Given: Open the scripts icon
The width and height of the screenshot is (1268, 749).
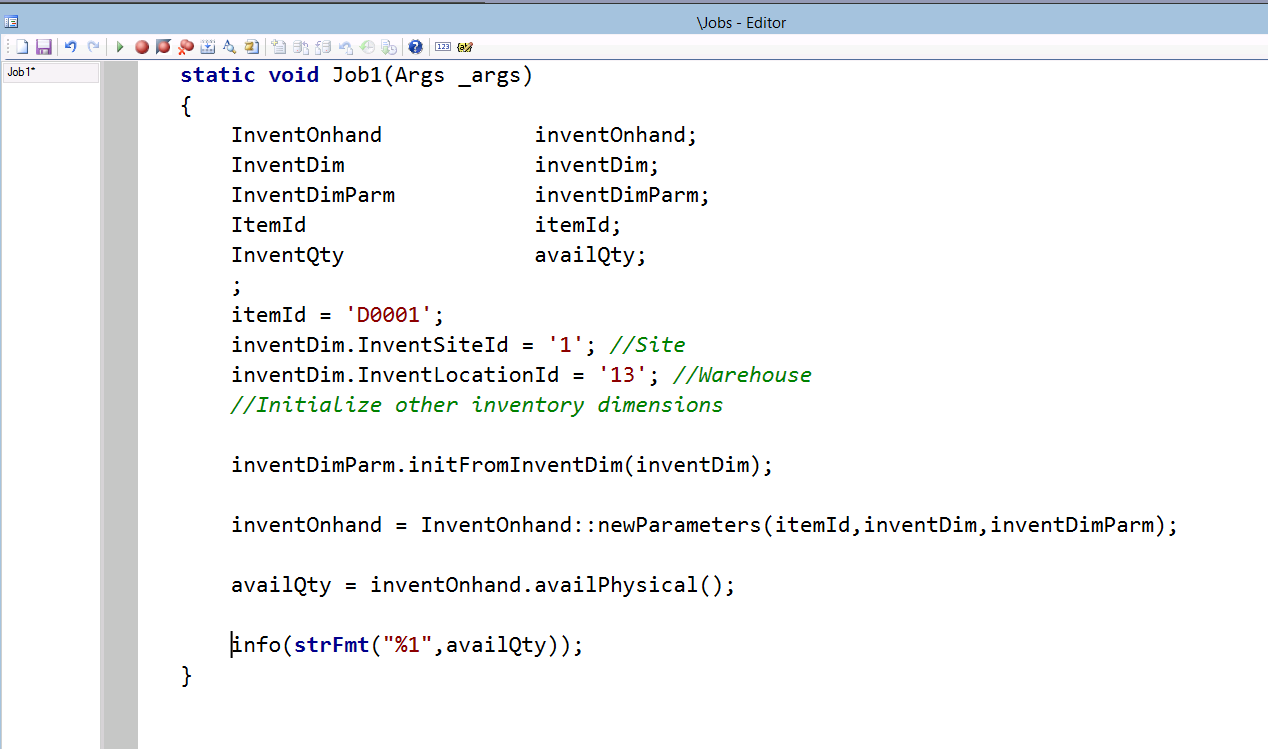Looking at the screenshot, I should point(251,47).
